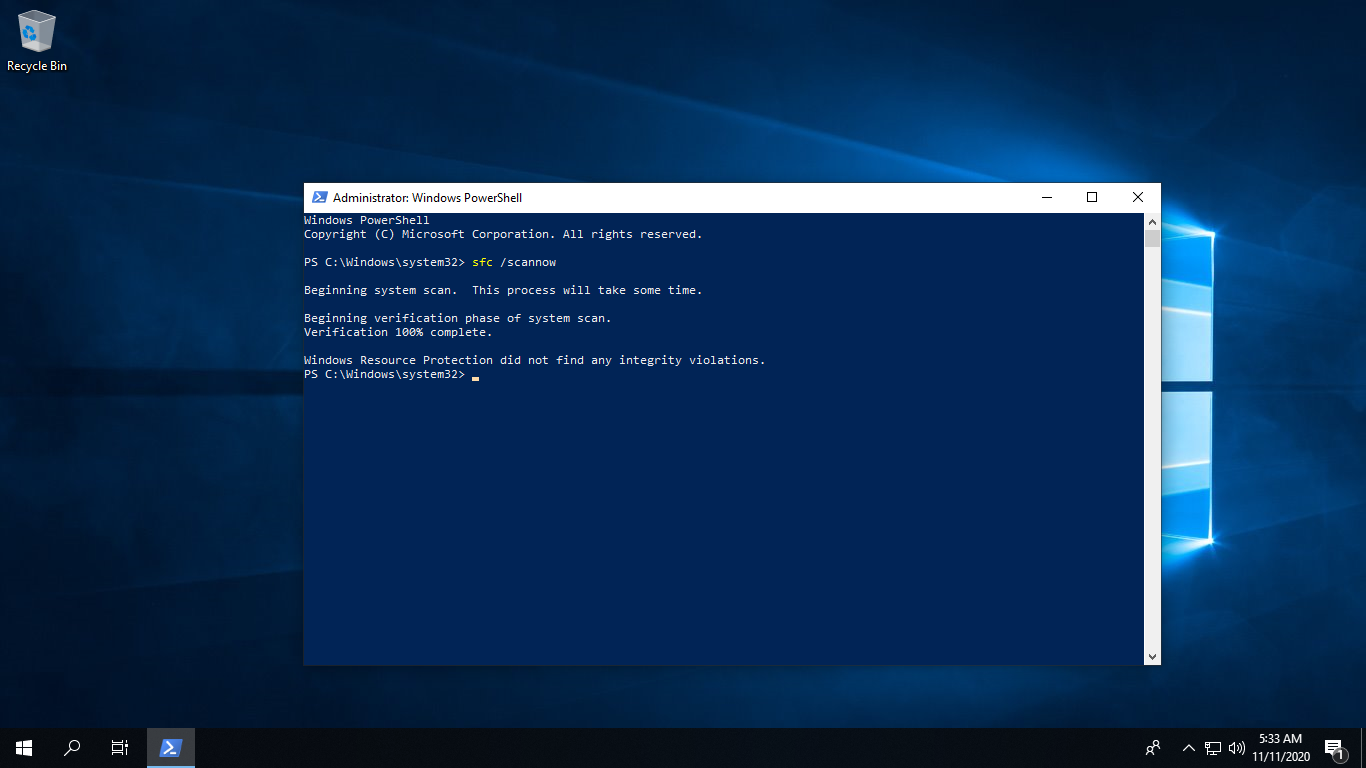
Task: Open the Recycle Bin desktop icon
Action: point(37,41)
